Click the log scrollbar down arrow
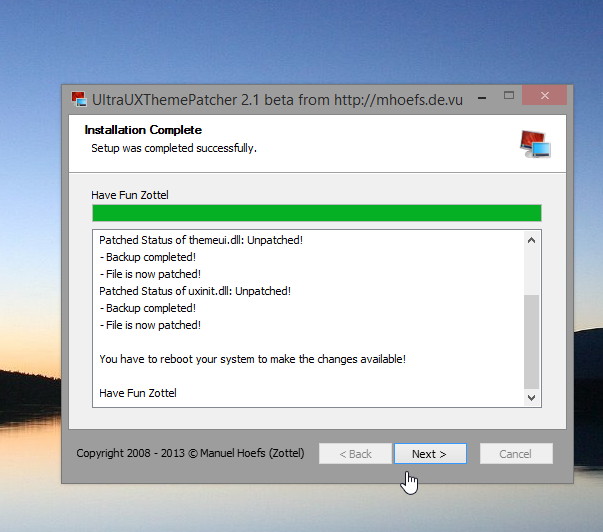Image resolution: width=603 pixels, height=532 pixels. (x=531, y=397)
